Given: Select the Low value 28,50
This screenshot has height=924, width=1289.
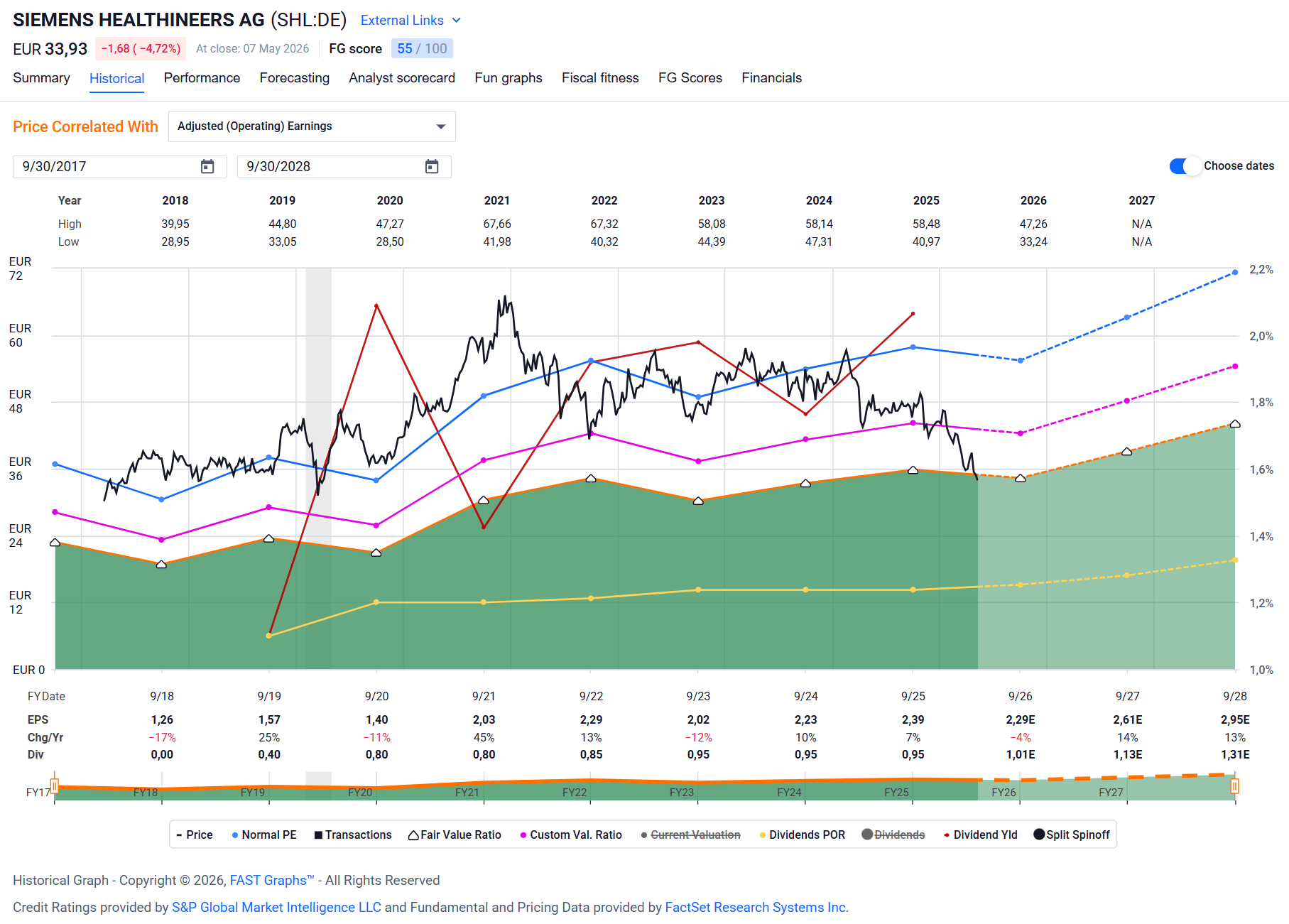Looking at the screenshot, I should 390,241.
